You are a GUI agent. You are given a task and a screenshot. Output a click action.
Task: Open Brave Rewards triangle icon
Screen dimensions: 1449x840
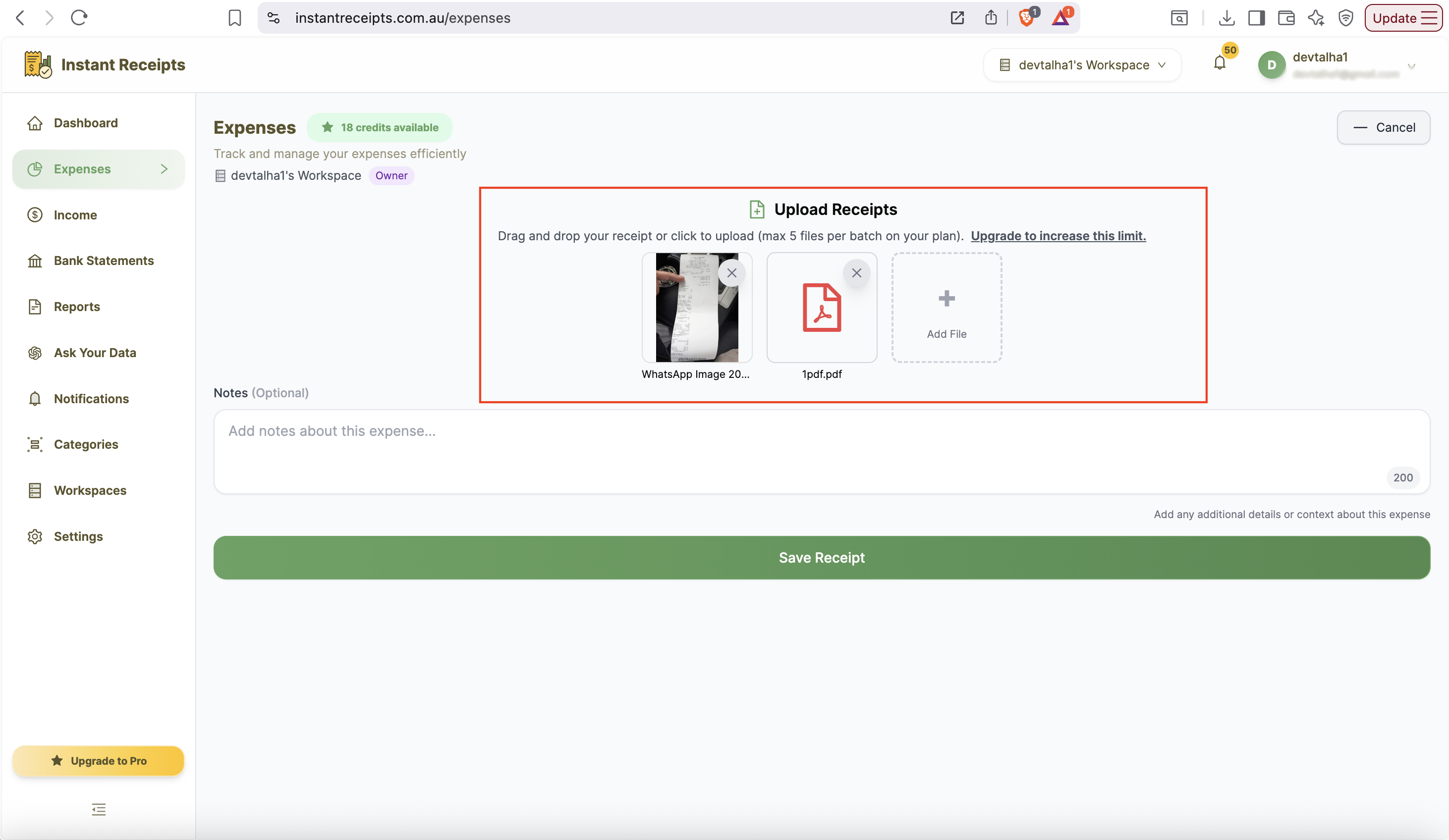point(1061,18)
